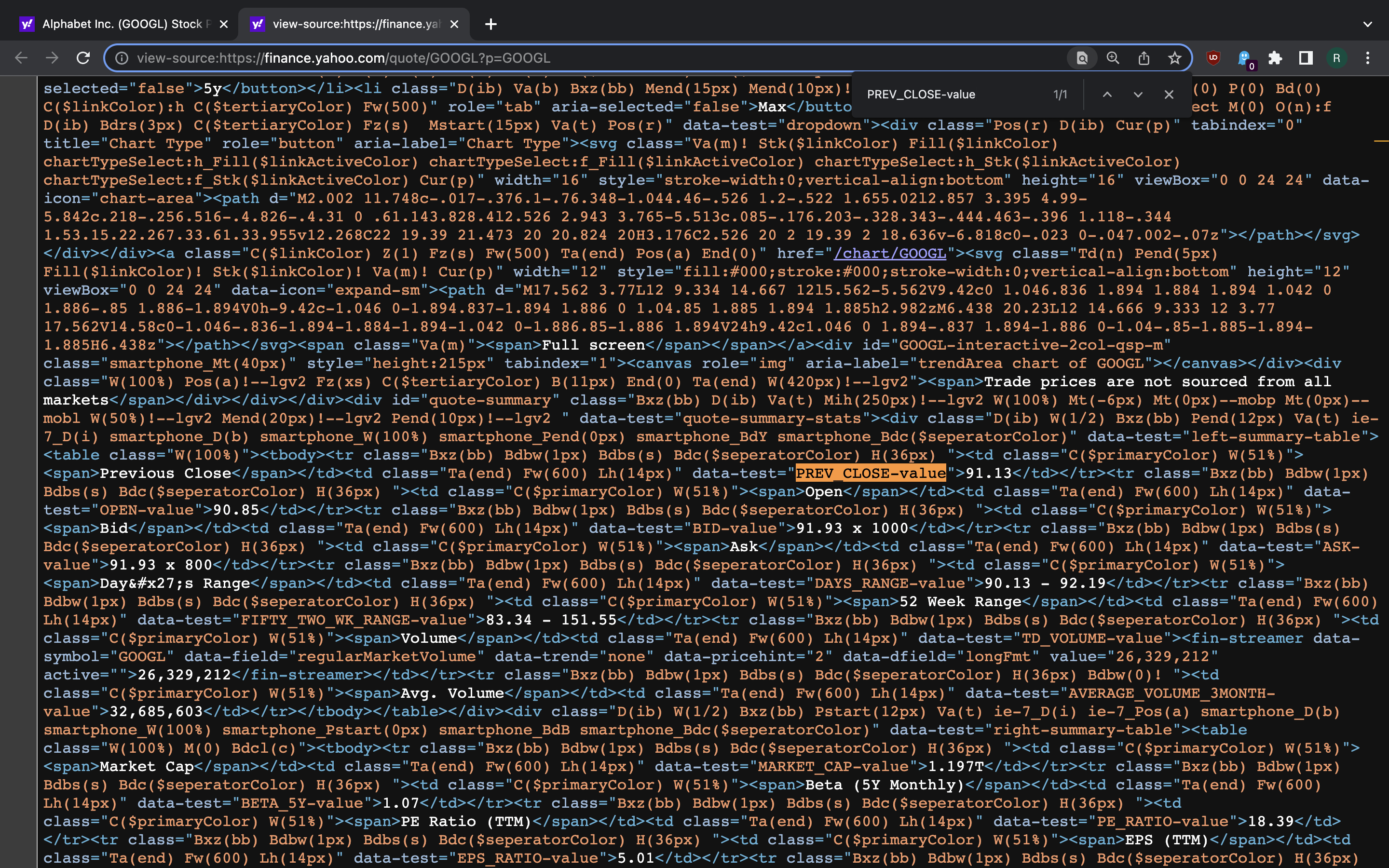Reload the view-source page
Viewport: 1389px width, 868px height.
click(x=83, y=58)
